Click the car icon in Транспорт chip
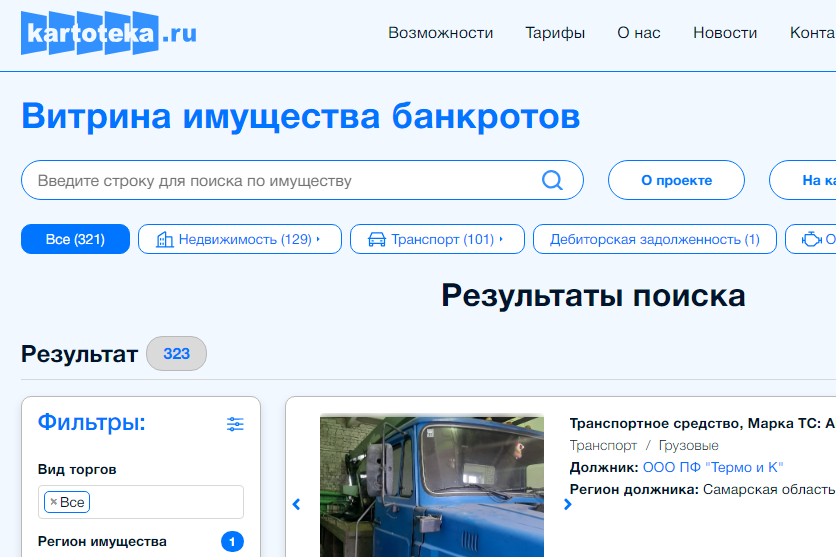836x557 pixels. click(377, 239)
